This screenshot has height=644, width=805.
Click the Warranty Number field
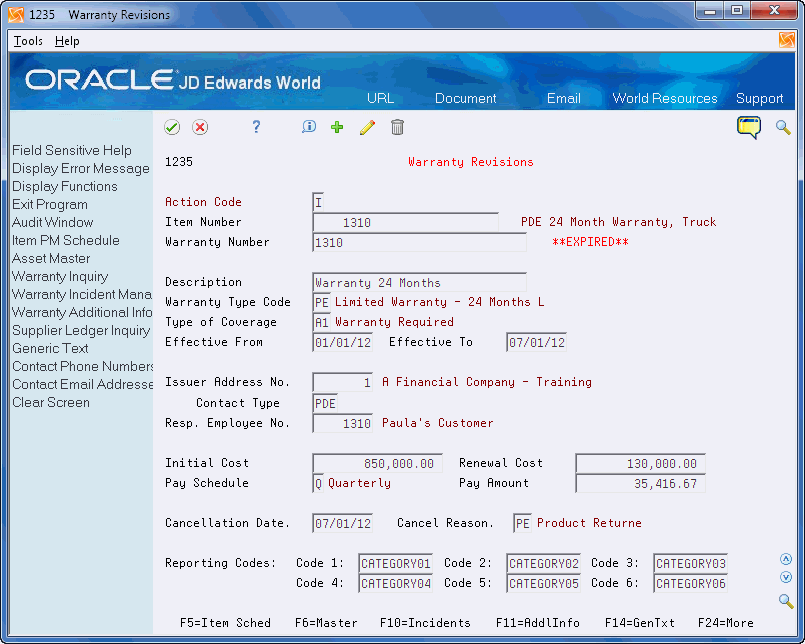[419, 242]
